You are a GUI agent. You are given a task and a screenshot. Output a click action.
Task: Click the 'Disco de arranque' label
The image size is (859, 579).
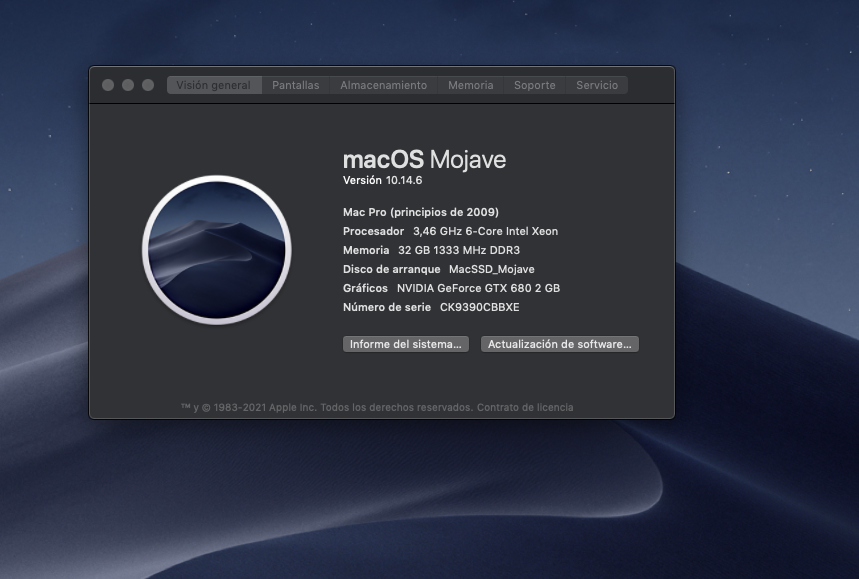392,269
